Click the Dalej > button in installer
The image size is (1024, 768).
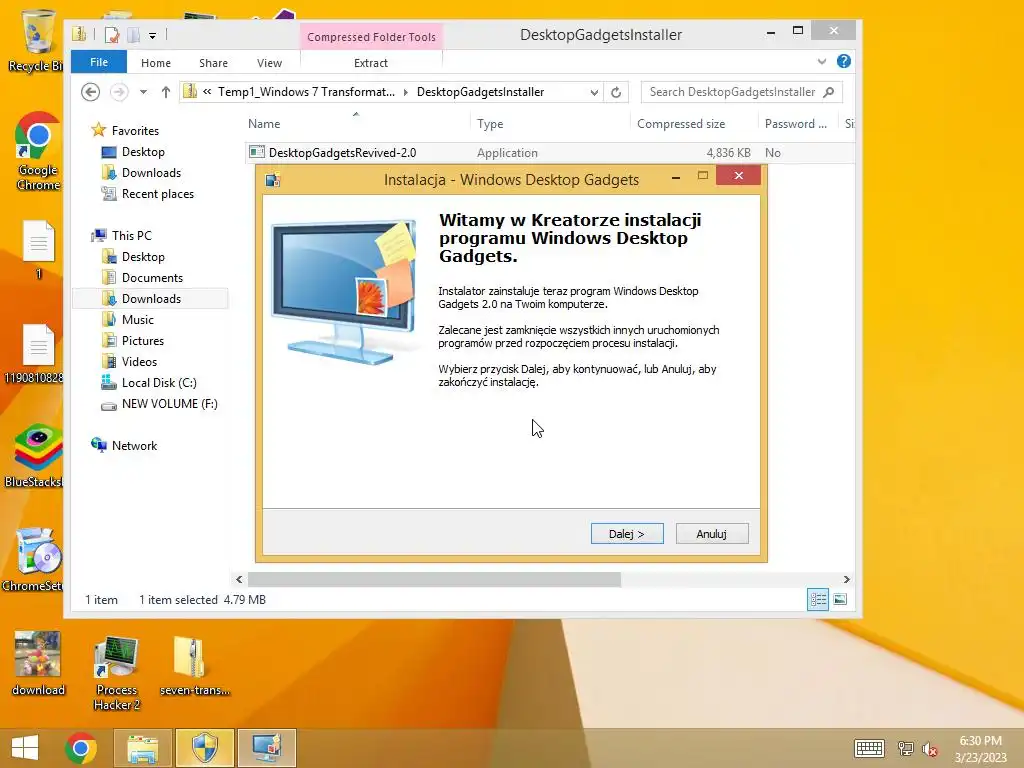[627, 534]
